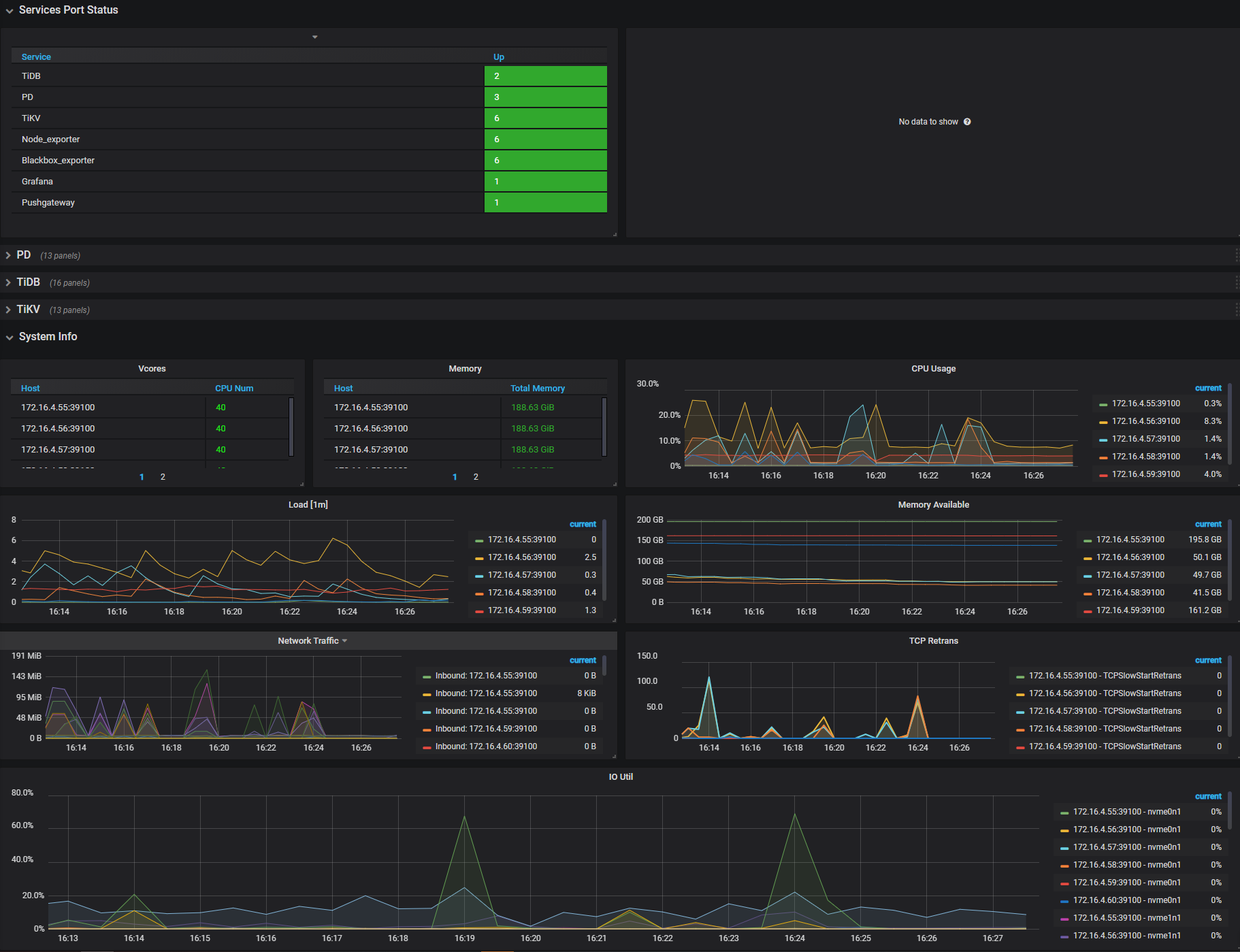Open the IO Util panel title menu
This screenshot has width=1240, height=952.
click(x=620, y=776)
